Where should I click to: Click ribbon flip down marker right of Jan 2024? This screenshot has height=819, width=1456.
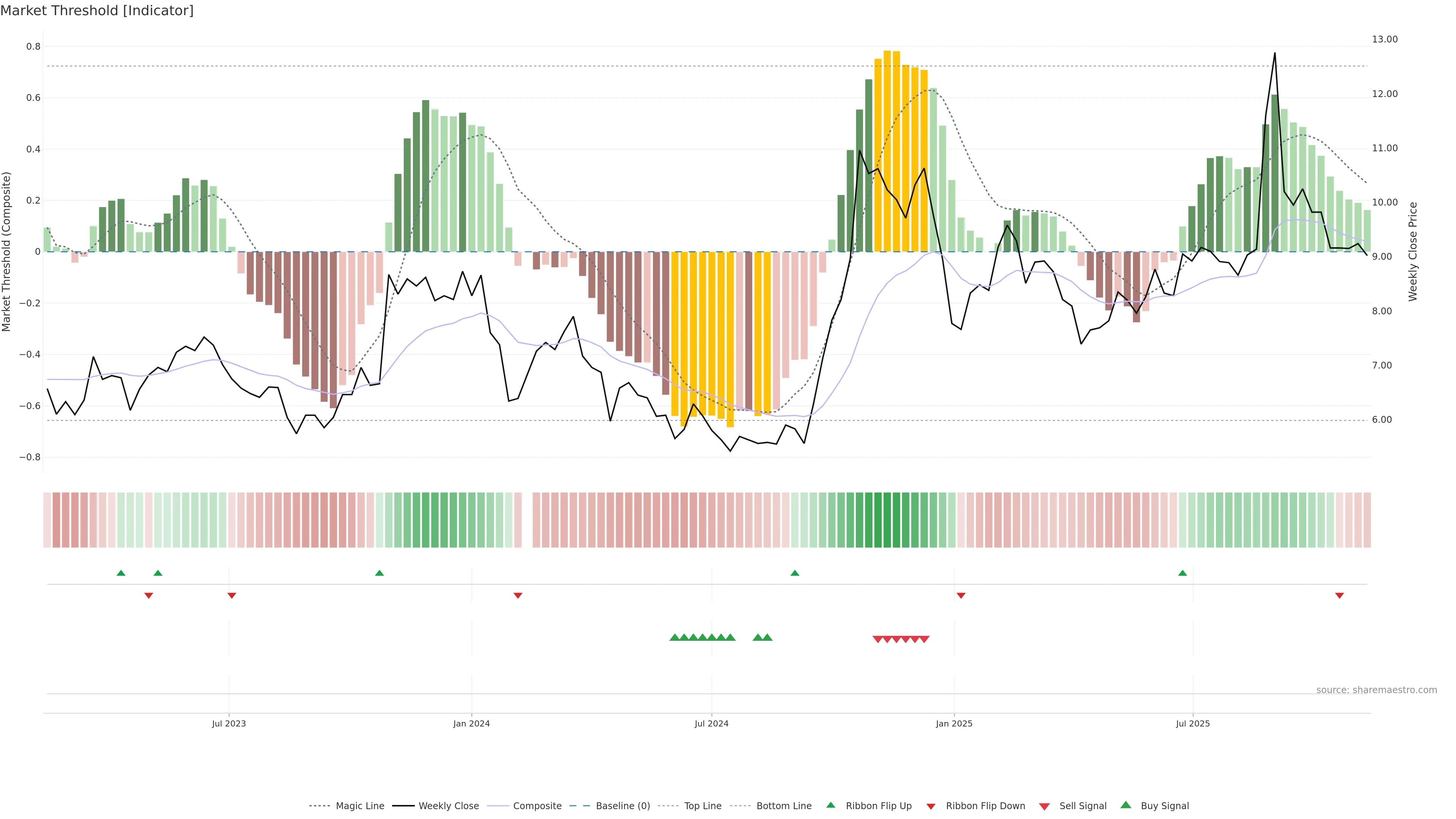pyautogui.click(x=518, y=595)
